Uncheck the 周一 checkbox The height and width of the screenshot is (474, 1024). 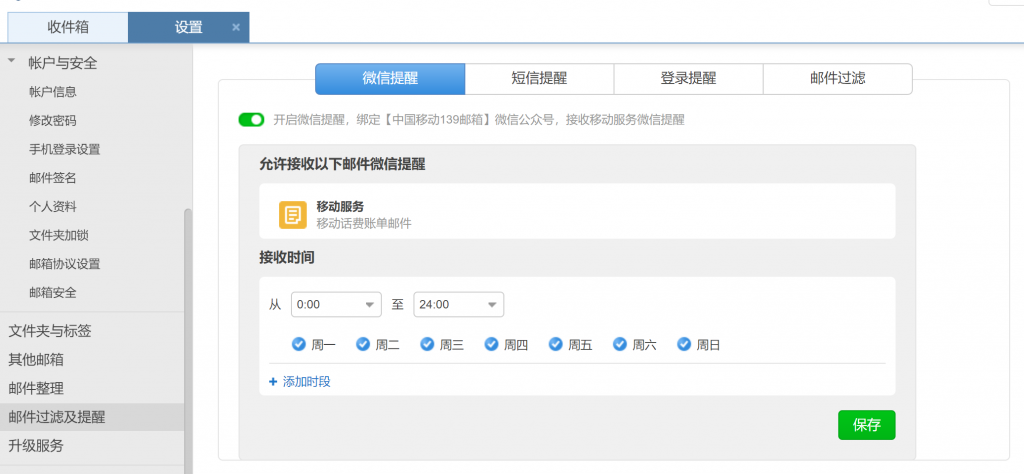(298, 344)
